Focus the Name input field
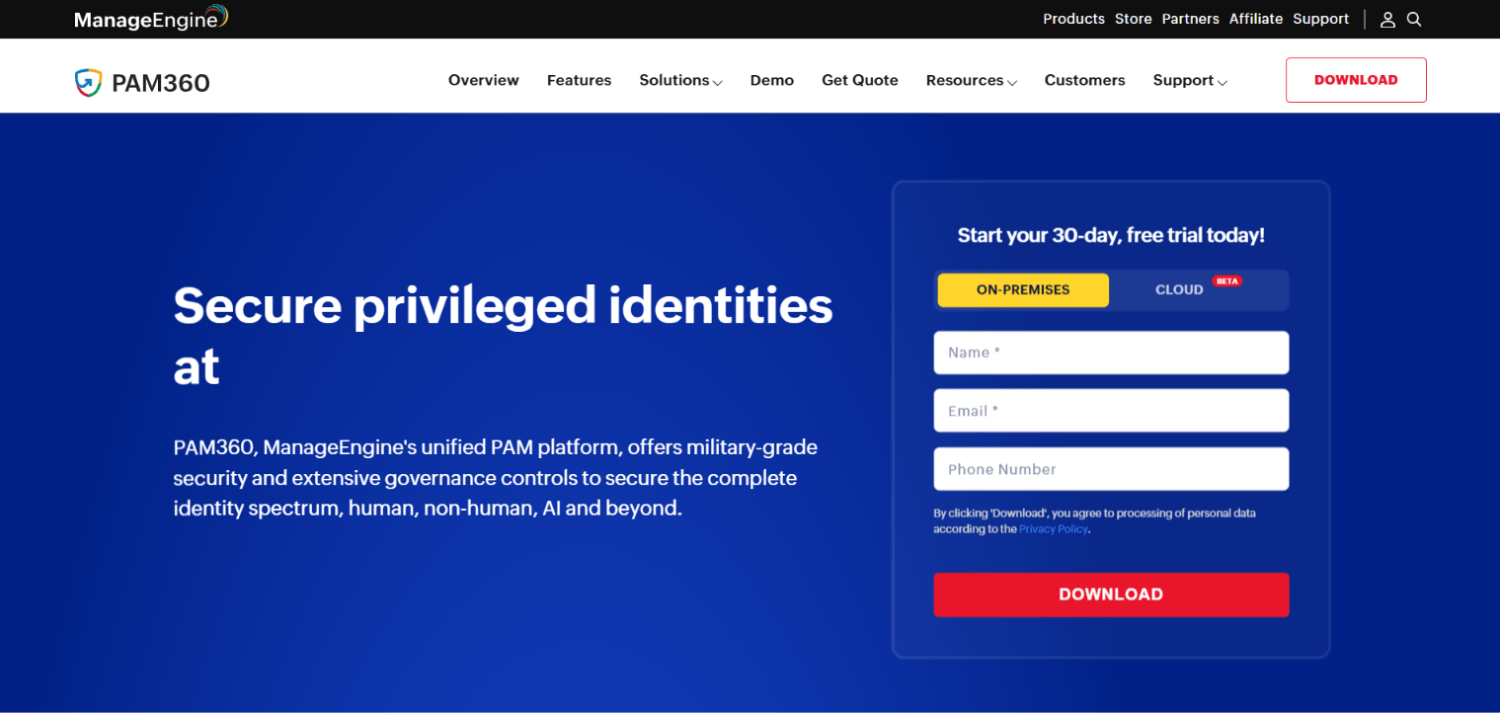1500x713 pixels. pos(1111,352)
